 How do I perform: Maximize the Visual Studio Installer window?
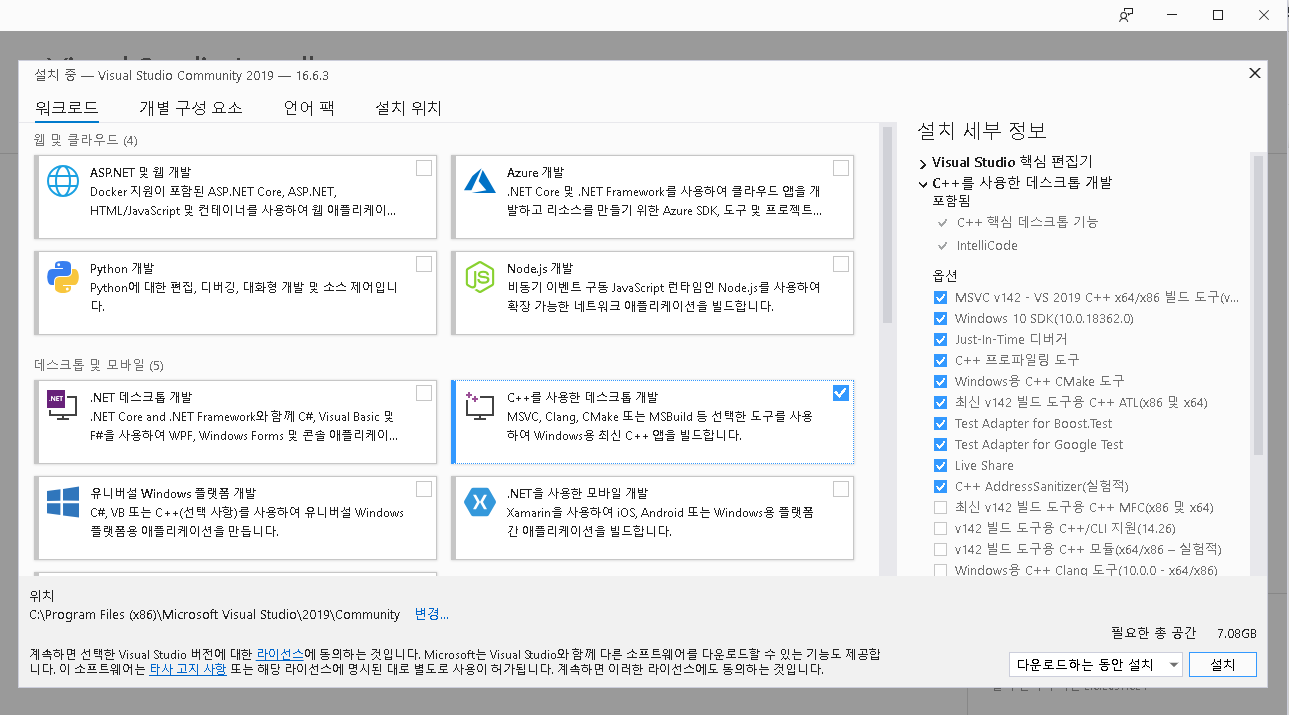pyautogui.click(x=1218, y=15)
